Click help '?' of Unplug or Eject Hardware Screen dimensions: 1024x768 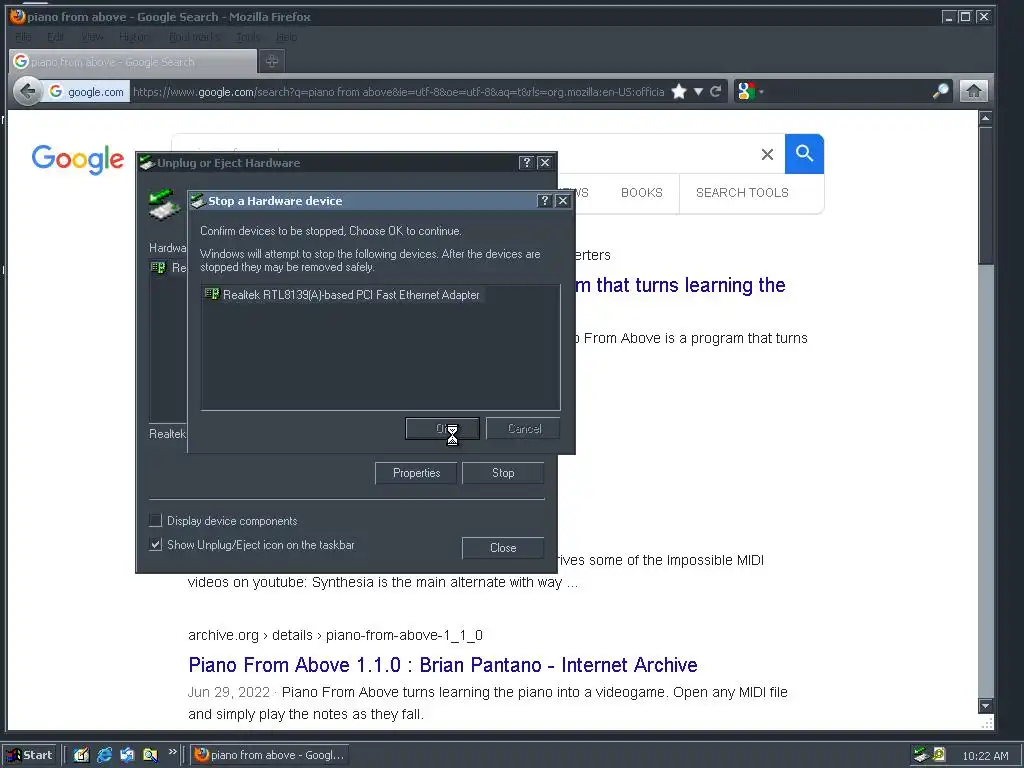(x=526, y=163)
